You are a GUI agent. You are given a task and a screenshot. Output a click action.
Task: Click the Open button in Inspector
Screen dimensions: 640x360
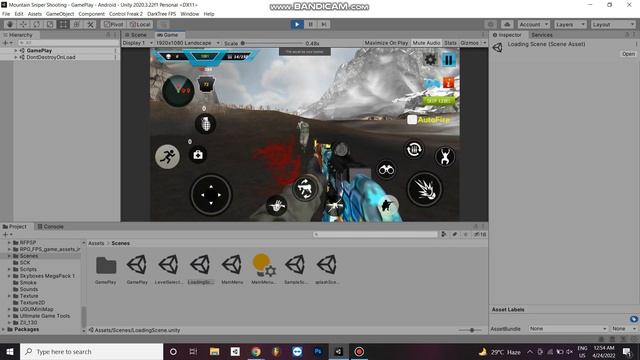point(629,54)
